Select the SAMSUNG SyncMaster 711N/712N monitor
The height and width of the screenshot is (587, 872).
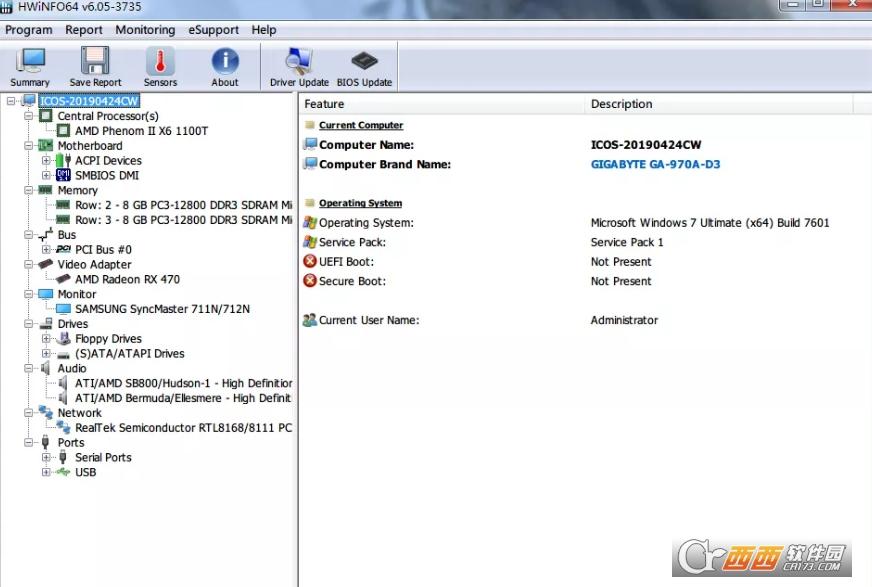[x=162, y=309]
